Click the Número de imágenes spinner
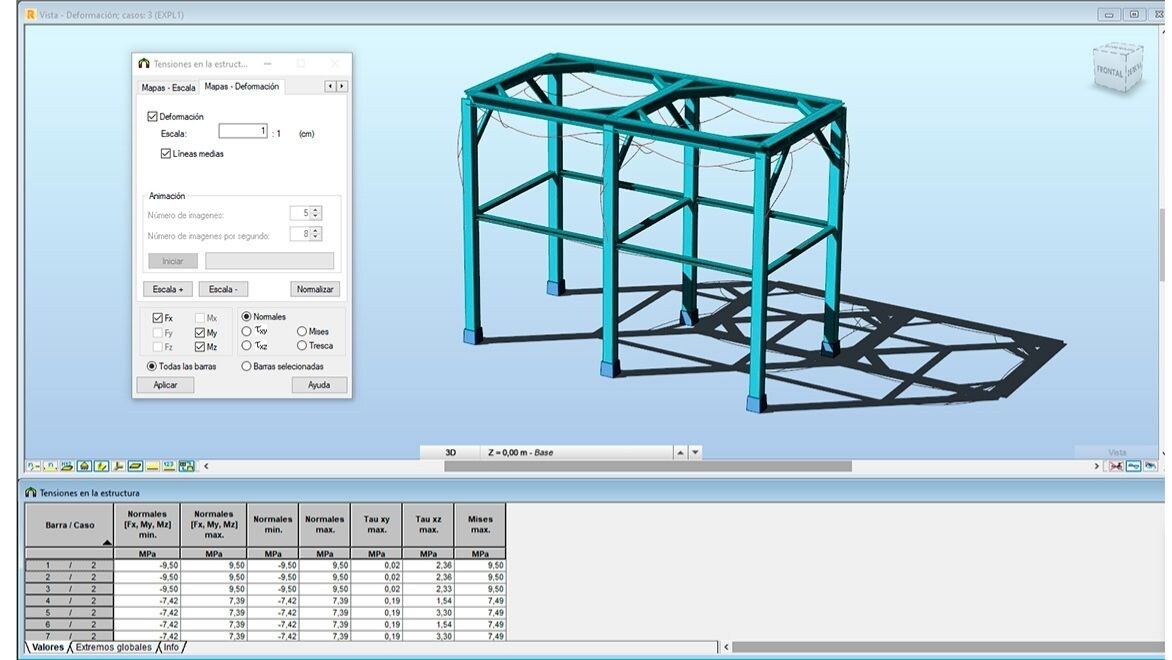This screenshot has width=1172, height=660. [315, 213]
